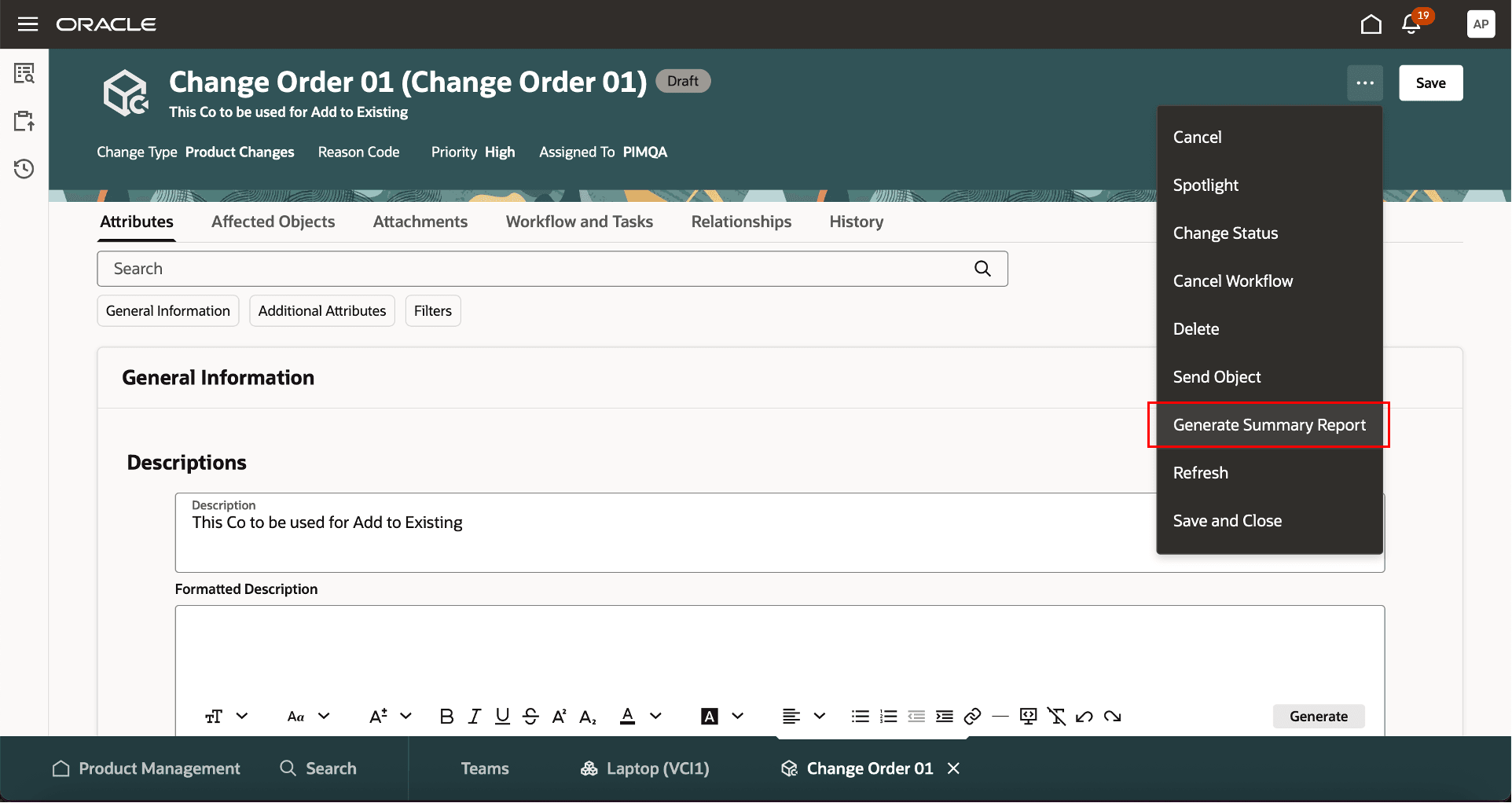Select the clipboard upload icon in the sidebar
Viewport: 1512px width, 803px height.
24,120
